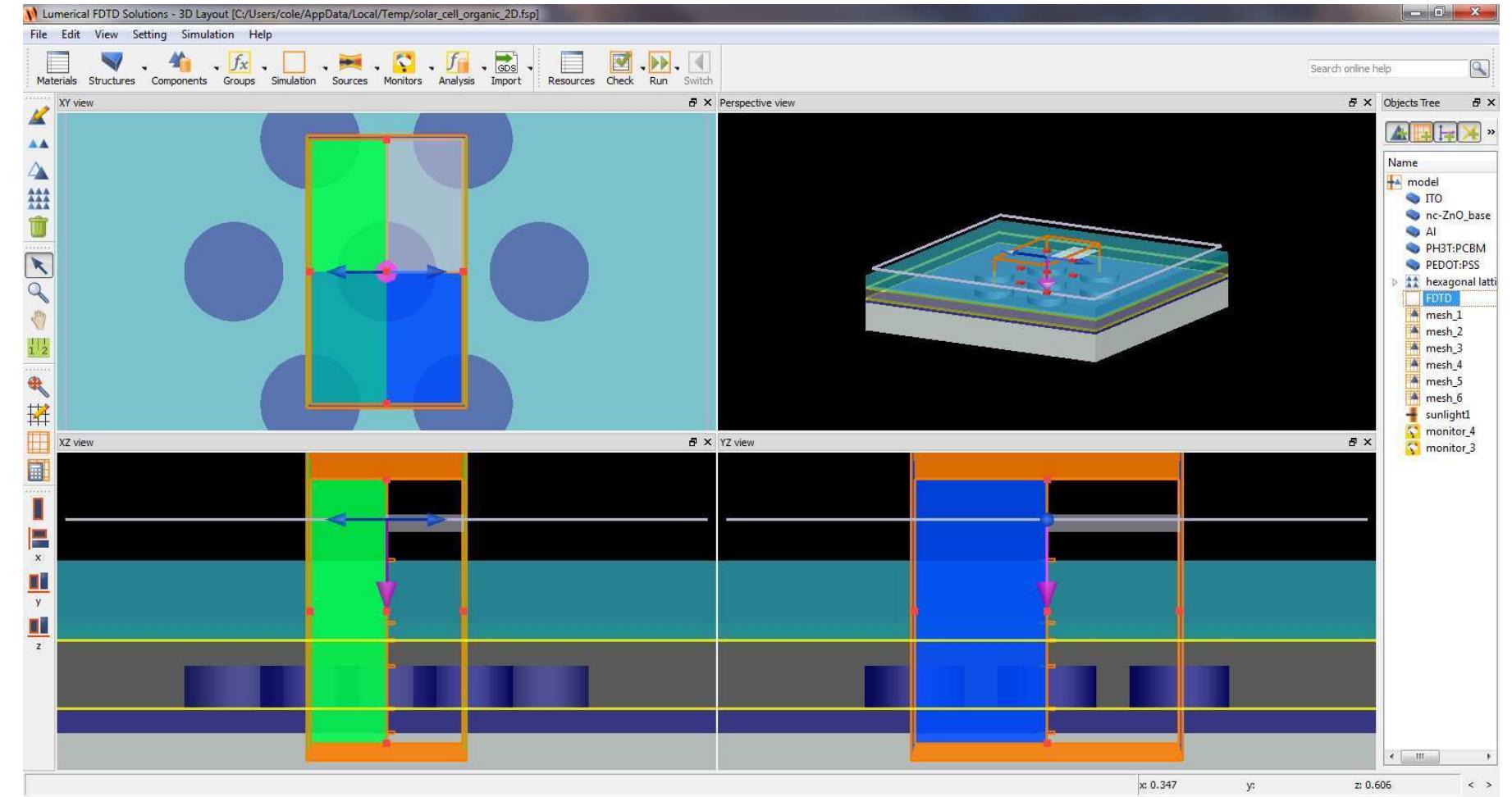Select sunlight1 in Objects Tree

point(1448,415)
